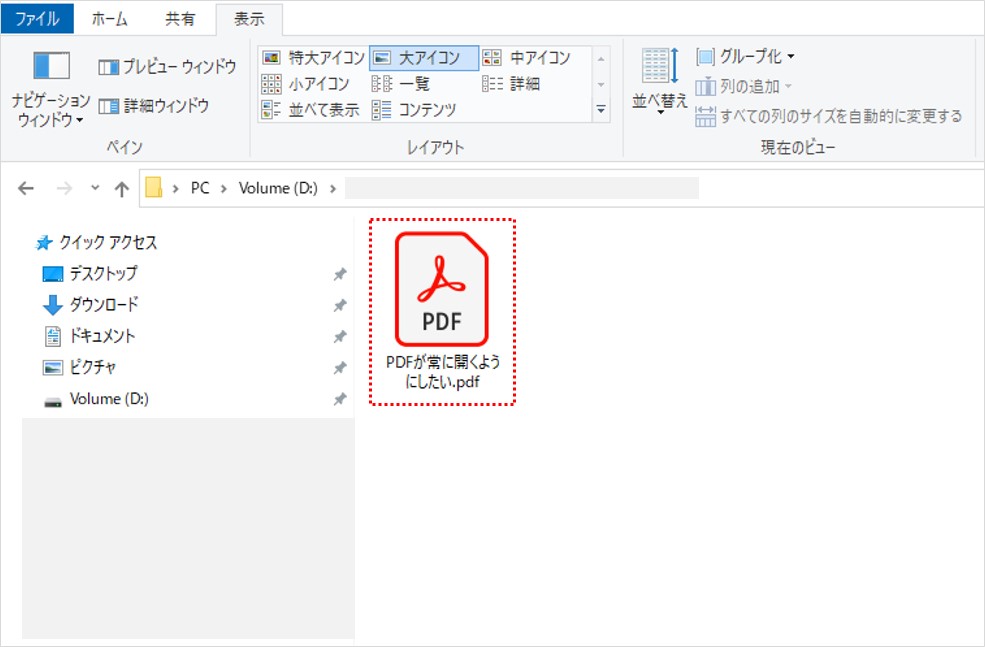The image size is (985, 647).
Task: Open the File (ファイル) menu tab
Action: coord(37,19)
